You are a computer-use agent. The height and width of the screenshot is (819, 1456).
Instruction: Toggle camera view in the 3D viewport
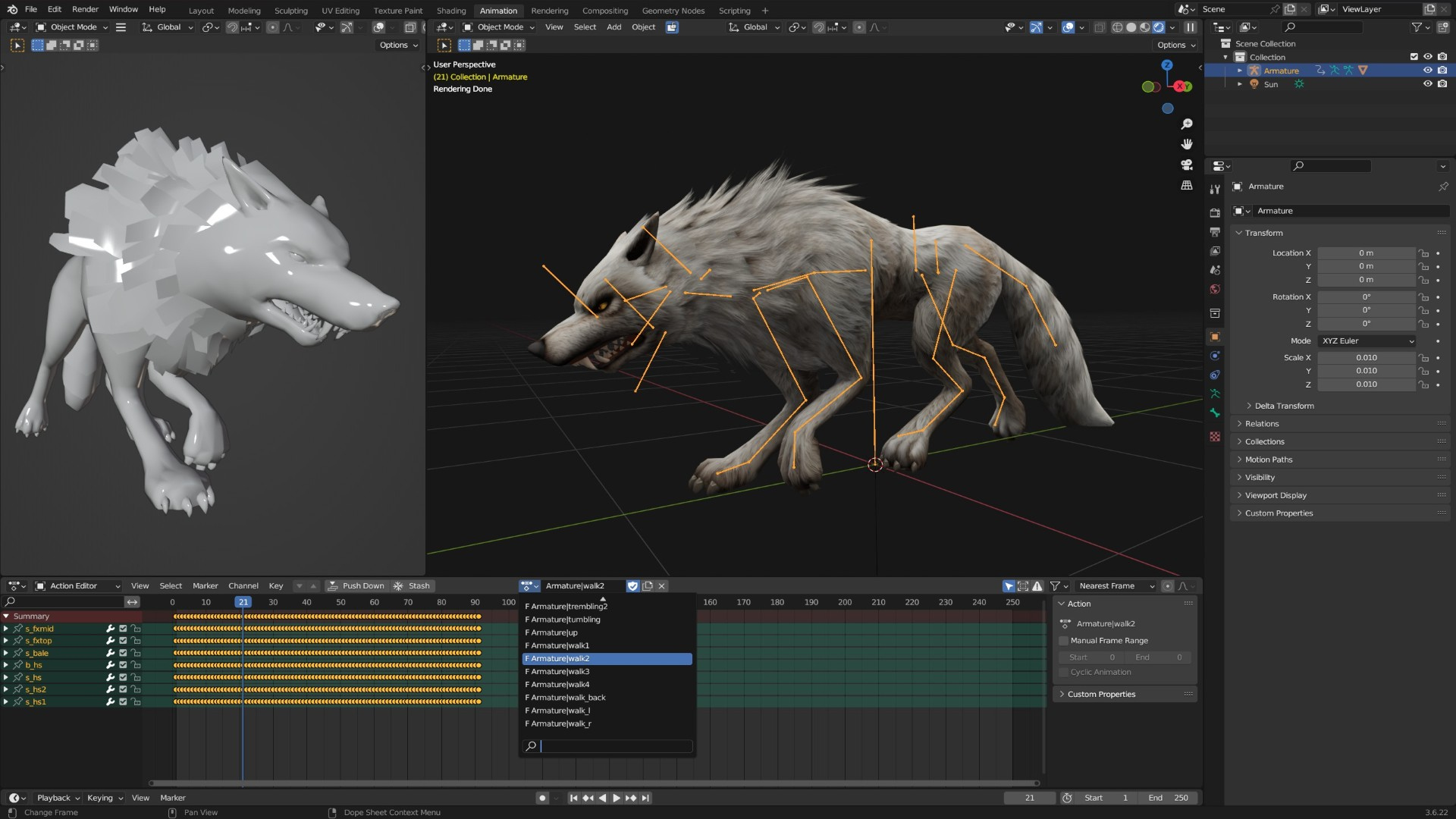[x=1187, y=165]
